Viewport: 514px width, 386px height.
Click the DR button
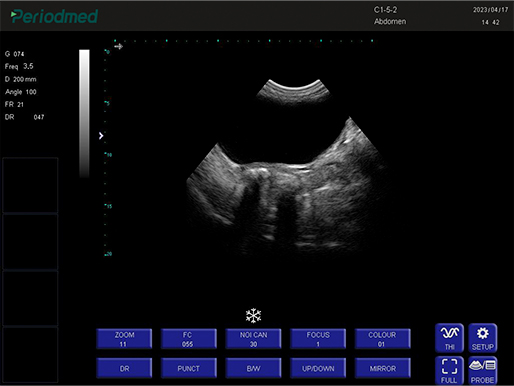(x=124, y=368)
